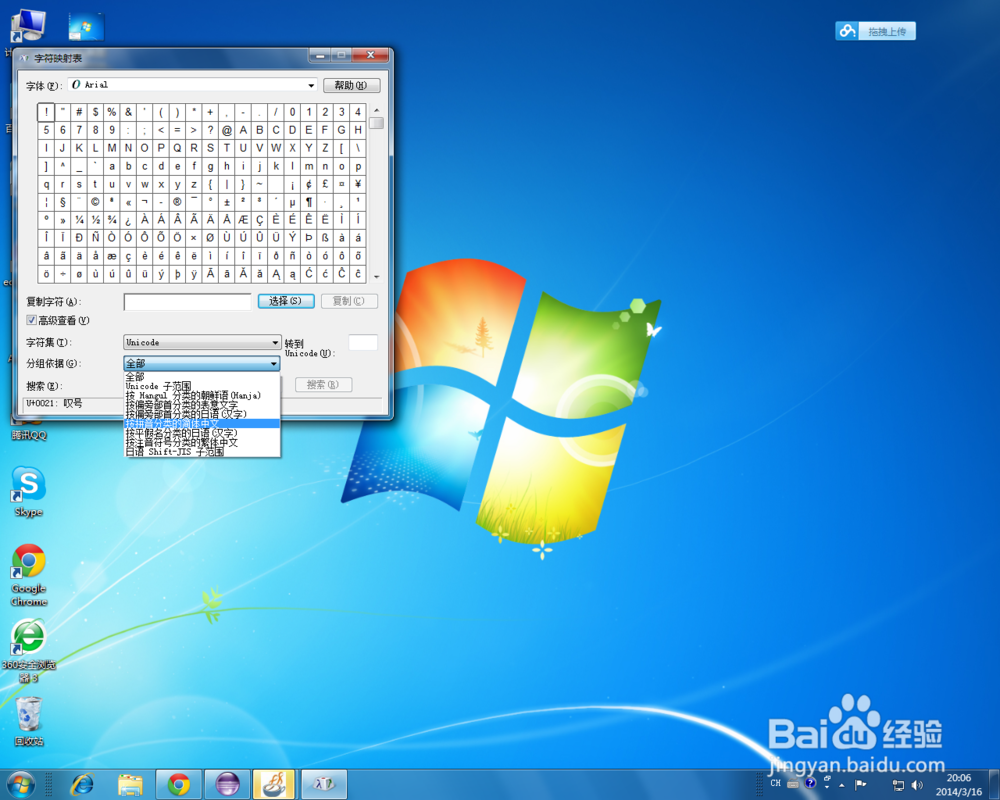The image size is (1000, 800).
Task: Open Windows Explorer from the taskbar
Action: pyautogui.click(x=131, y=784)
